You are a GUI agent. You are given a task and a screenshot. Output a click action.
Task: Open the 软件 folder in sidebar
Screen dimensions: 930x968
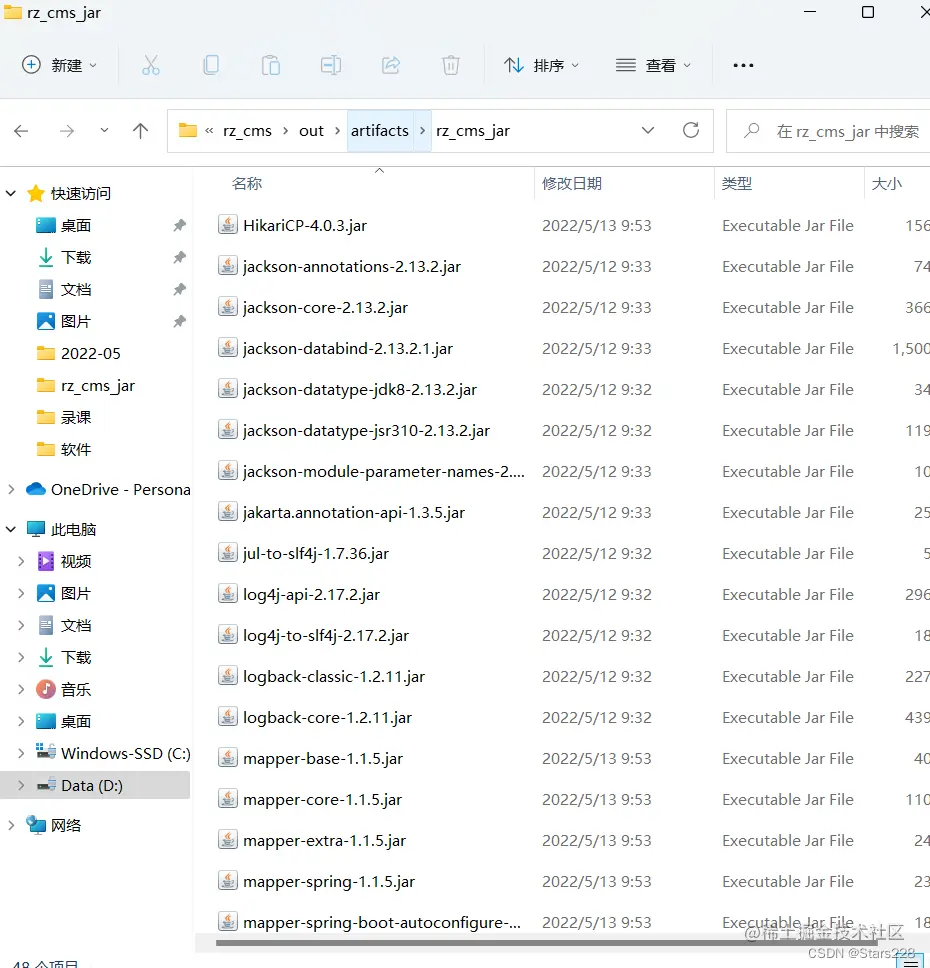point(76,450)
